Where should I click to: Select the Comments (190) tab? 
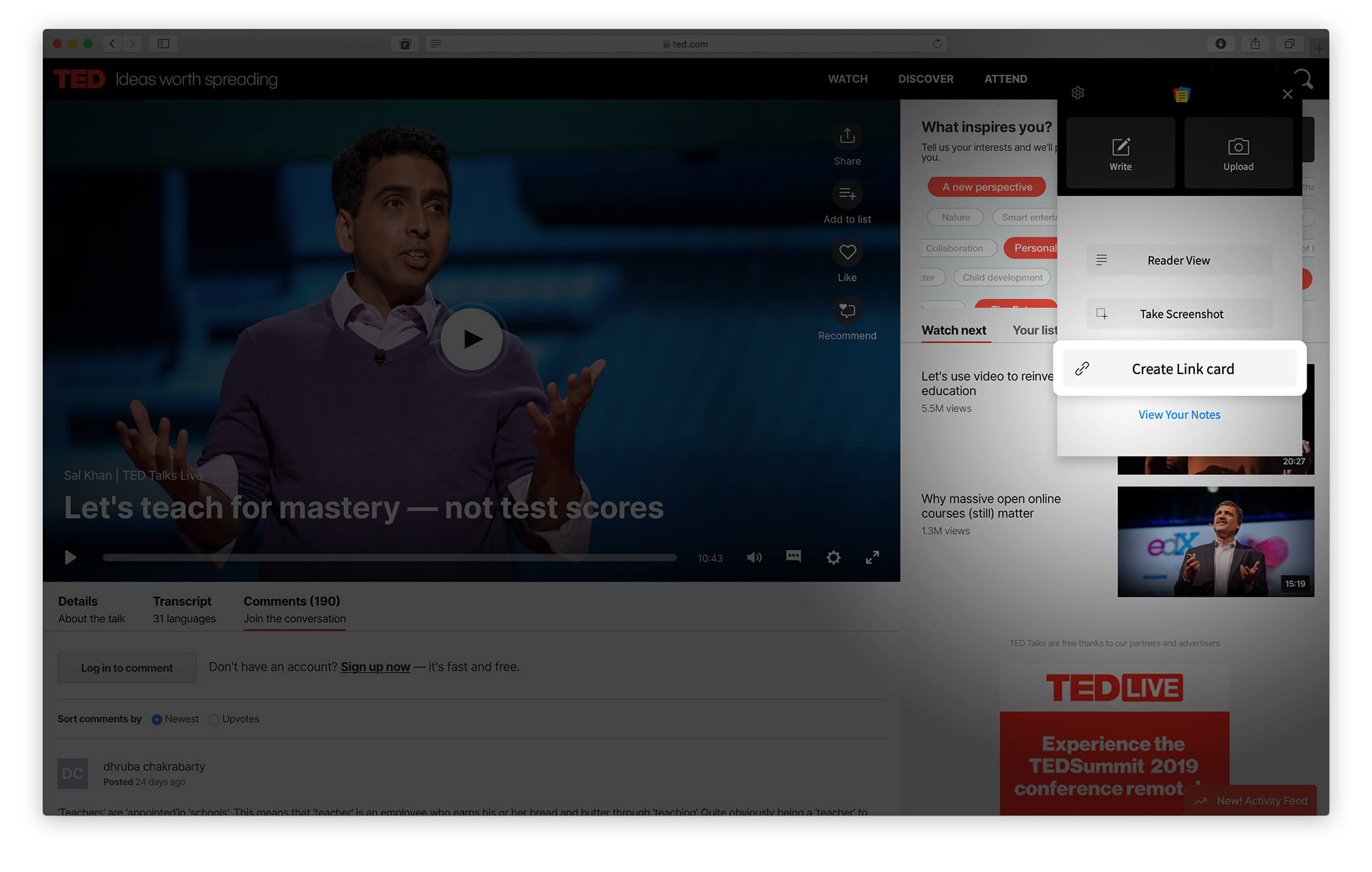click(294, 610)
